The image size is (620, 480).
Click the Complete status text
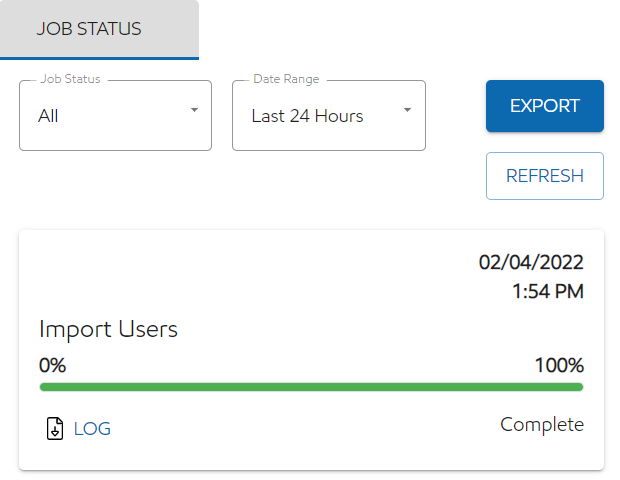[541, 425]
